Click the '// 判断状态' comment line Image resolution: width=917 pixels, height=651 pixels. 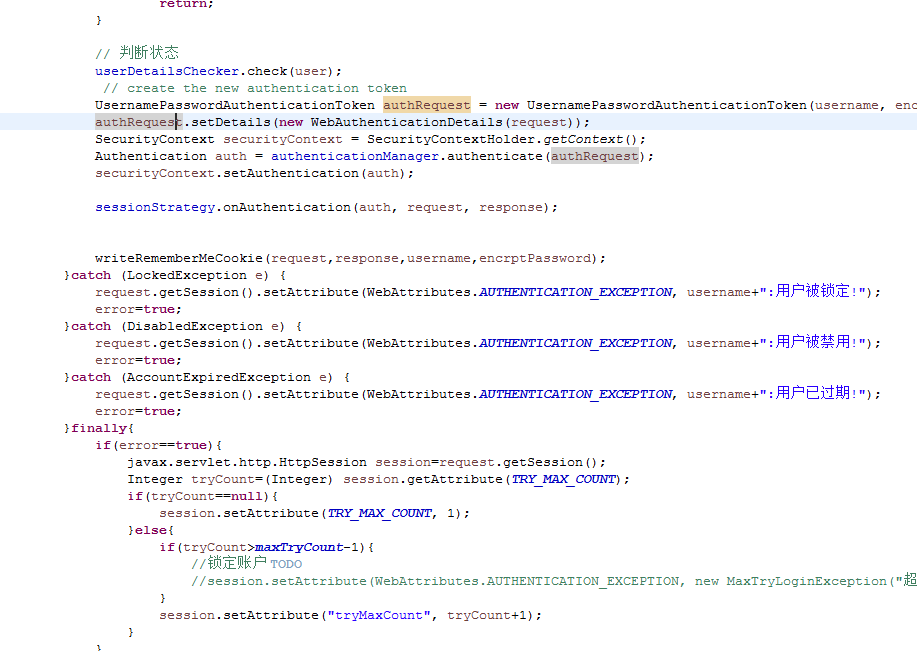pos(137,53)
